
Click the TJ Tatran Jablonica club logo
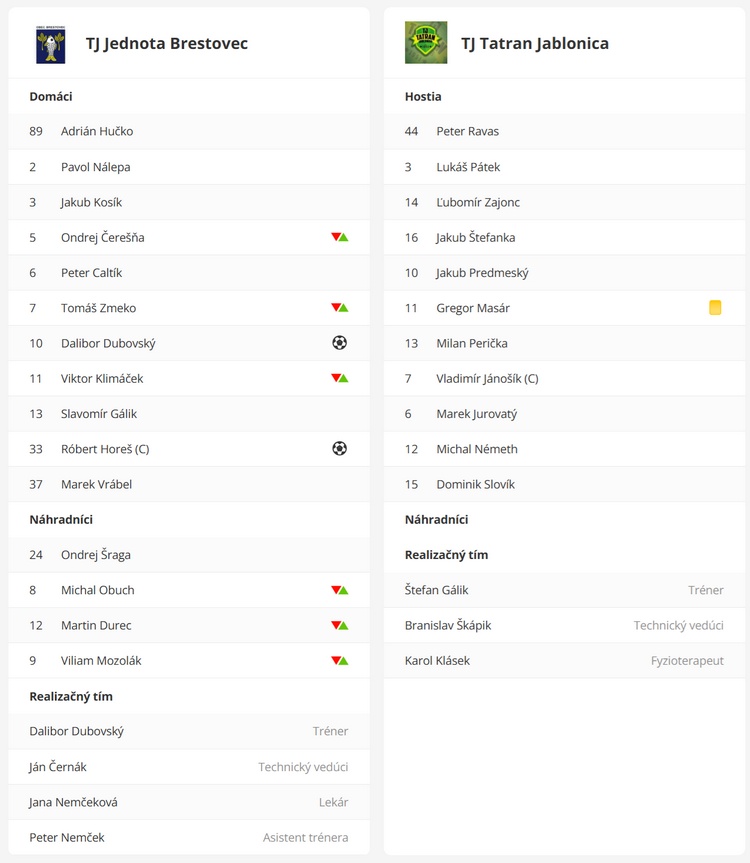(x=426, y=42)
